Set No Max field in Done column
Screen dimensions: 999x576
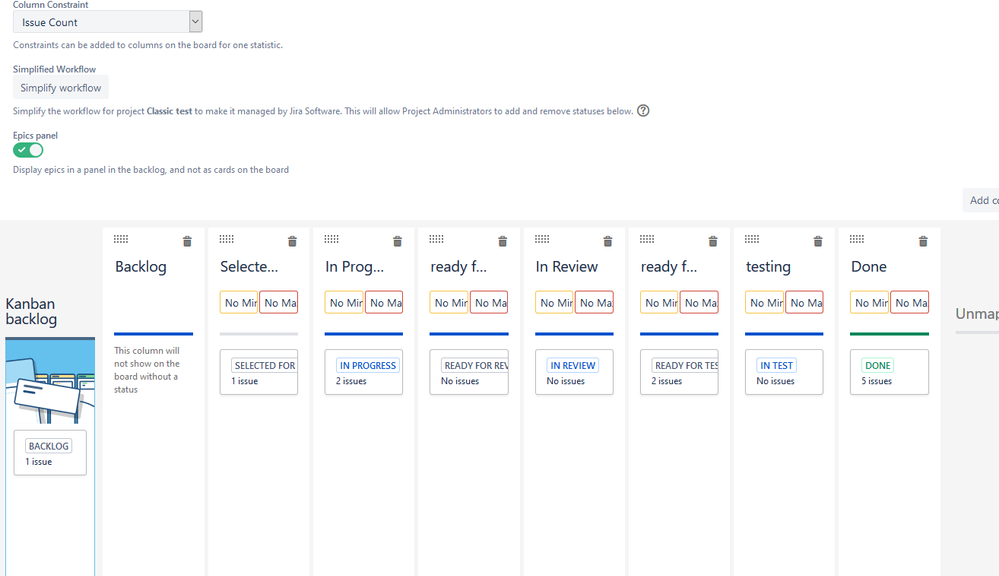click(x=910, y=303)
